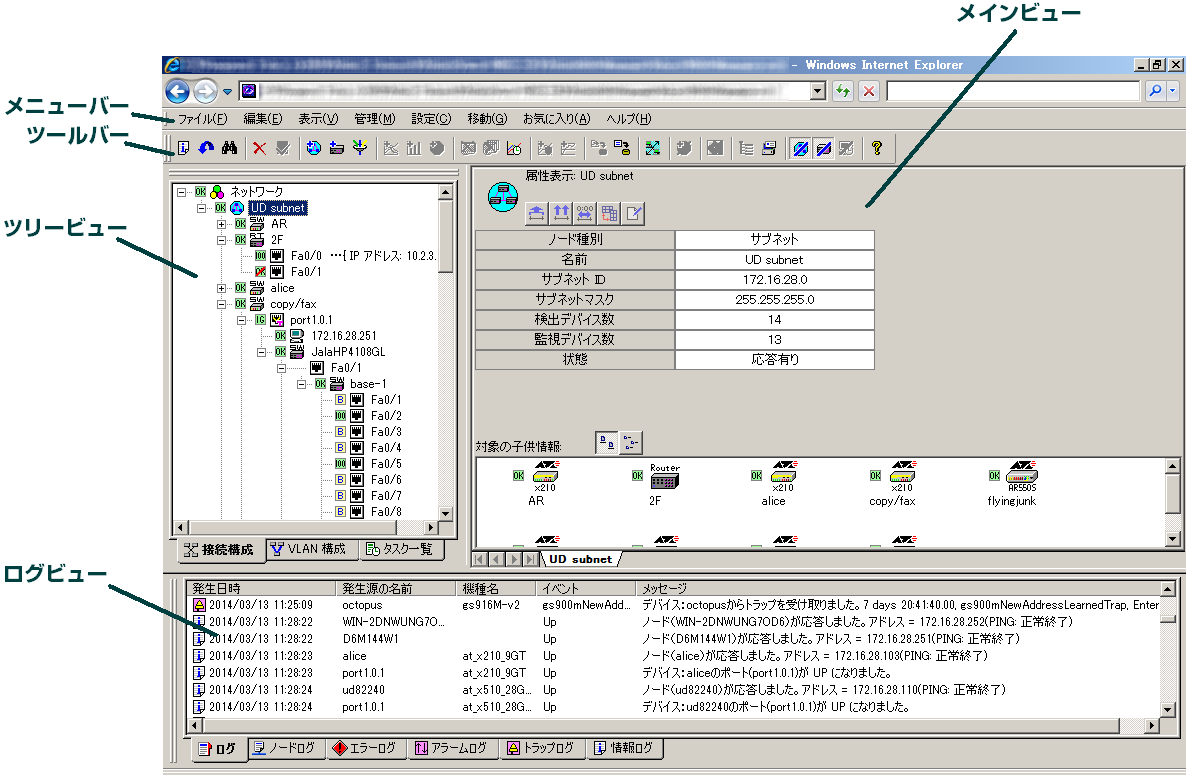Collapse the JalaHP4108GL tree node
This screenshot has height=775, width=1188.
tap(261, 352)
